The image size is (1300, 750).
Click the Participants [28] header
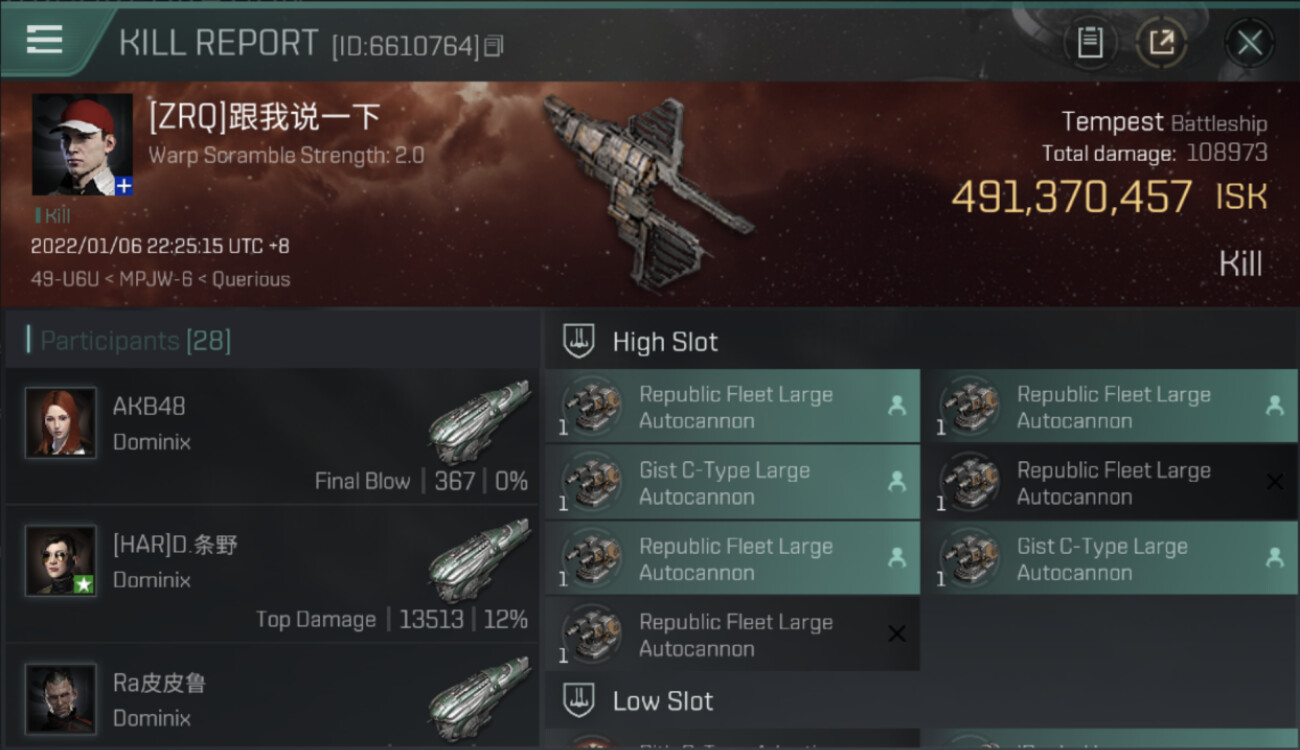tap(129, 341)
